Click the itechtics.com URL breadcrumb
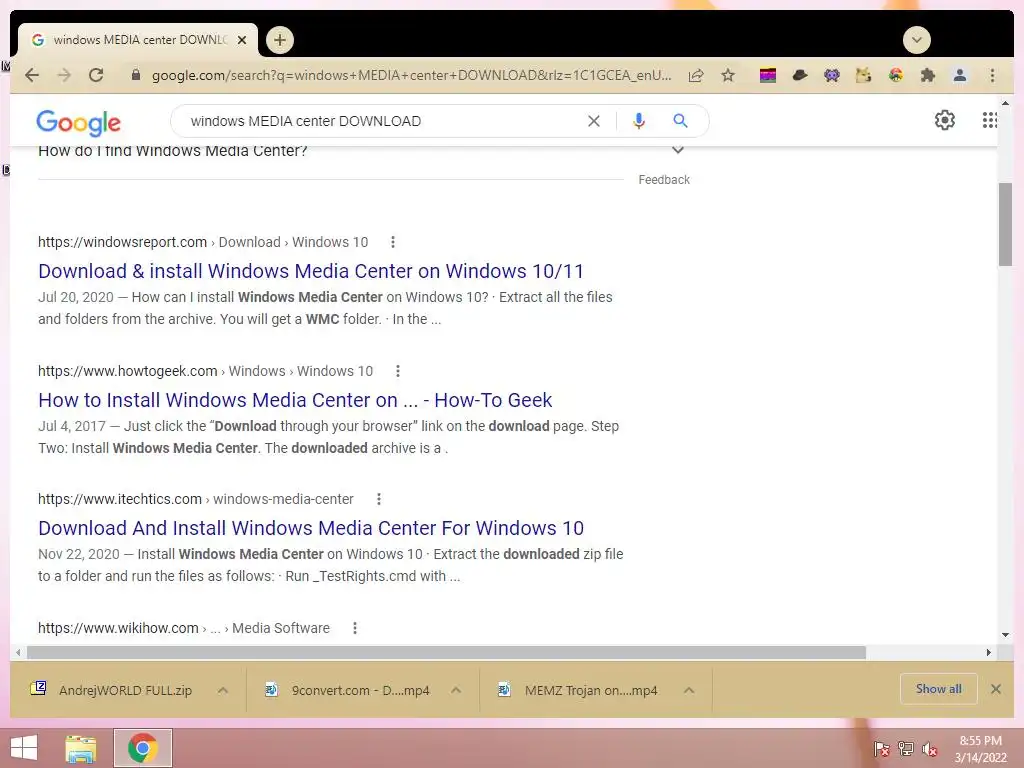The image size is (1024, 768). click(x=196, y=499)
